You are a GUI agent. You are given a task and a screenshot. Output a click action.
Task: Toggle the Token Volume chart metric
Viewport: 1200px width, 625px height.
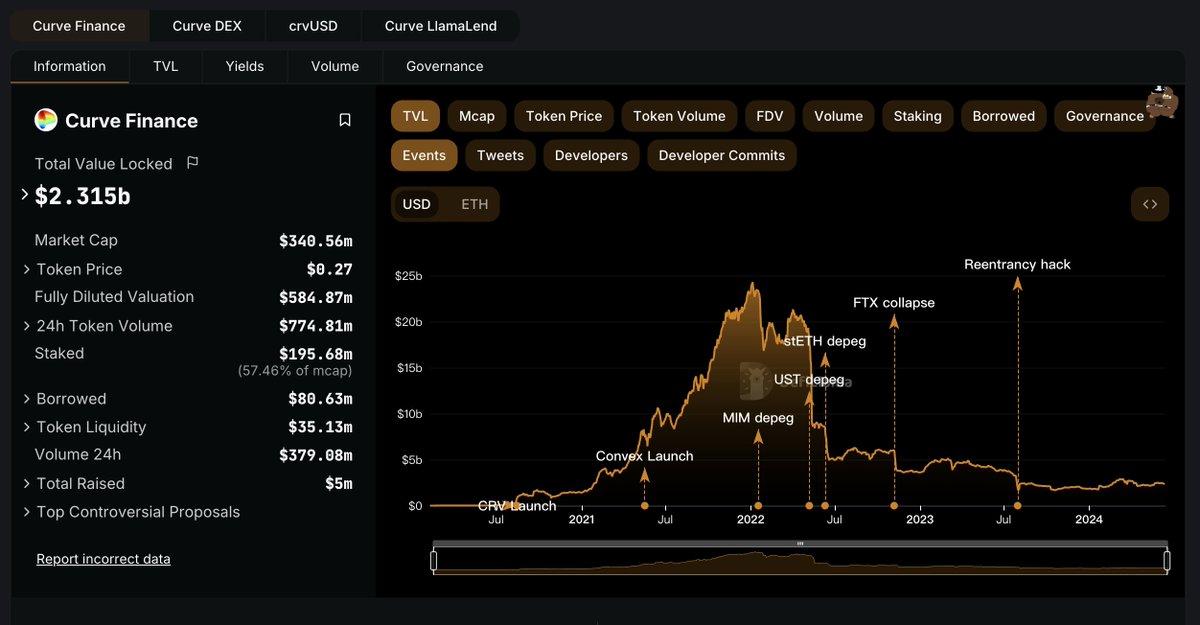click(x=679, y=116)
